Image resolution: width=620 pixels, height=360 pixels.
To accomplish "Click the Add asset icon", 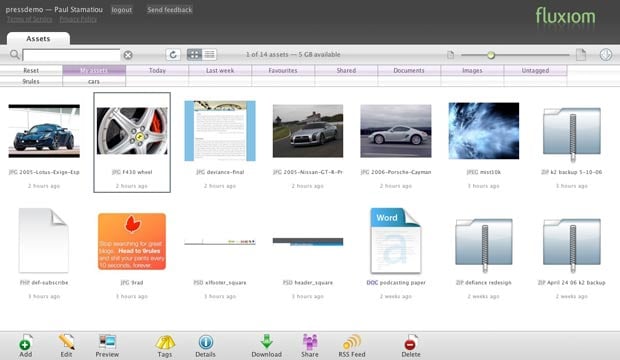I will coord(25,343).
